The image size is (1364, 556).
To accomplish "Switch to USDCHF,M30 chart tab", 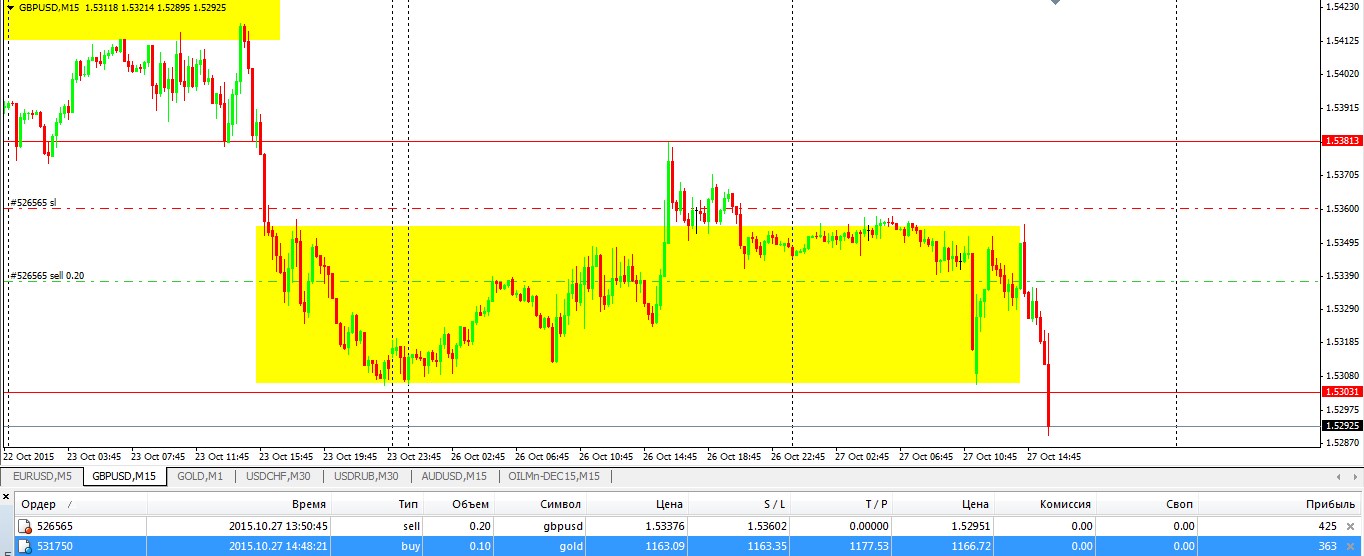I will tap(278, 477).
